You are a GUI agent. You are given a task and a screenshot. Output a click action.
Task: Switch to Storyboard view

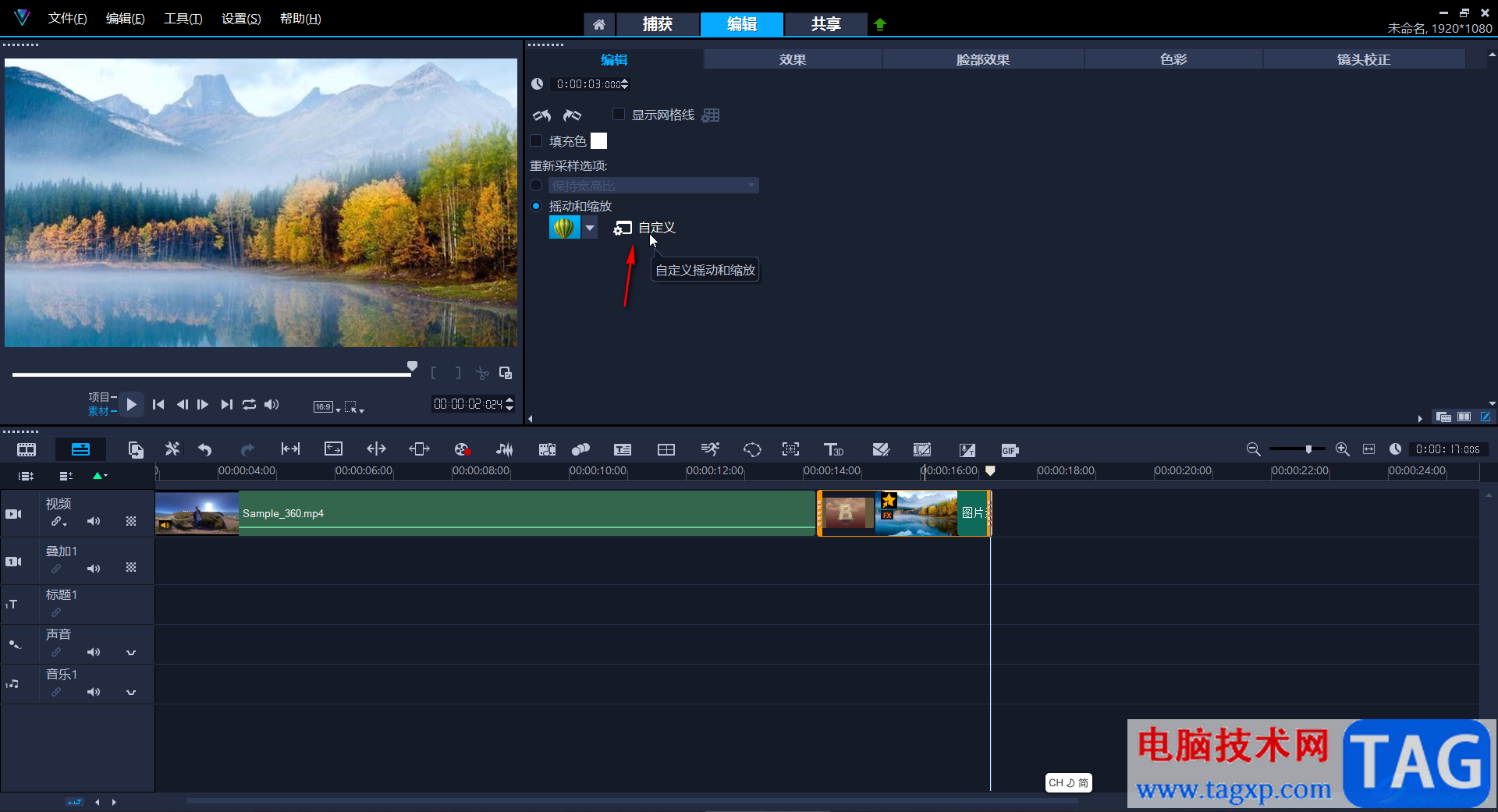point(27,449)
